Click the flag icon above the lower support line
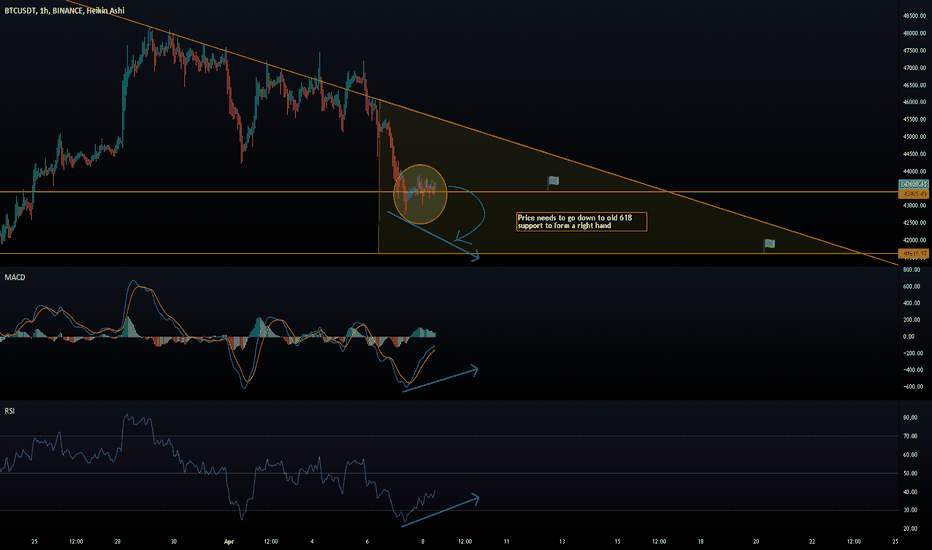Screen dimensions: 932x550 click(x=769, y=244)
